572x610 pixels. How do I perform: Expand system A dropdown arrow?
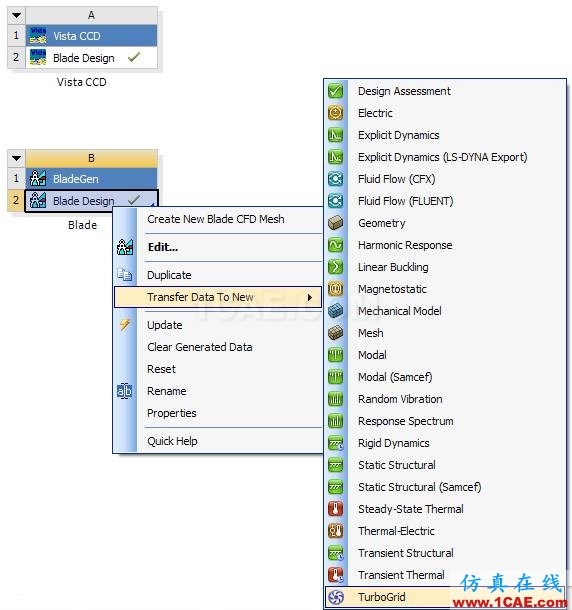point(16,16)
